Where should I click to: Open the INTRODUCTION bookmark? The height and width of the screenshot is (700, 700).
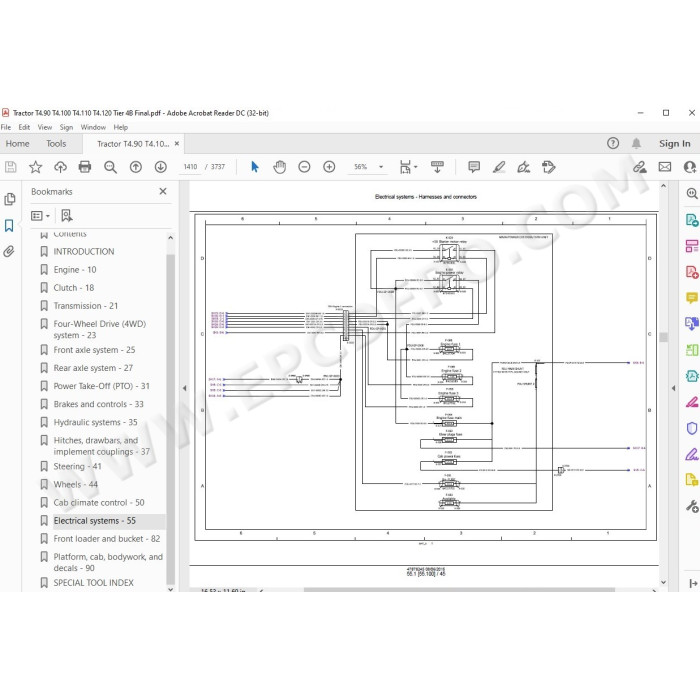pos(84,251)
